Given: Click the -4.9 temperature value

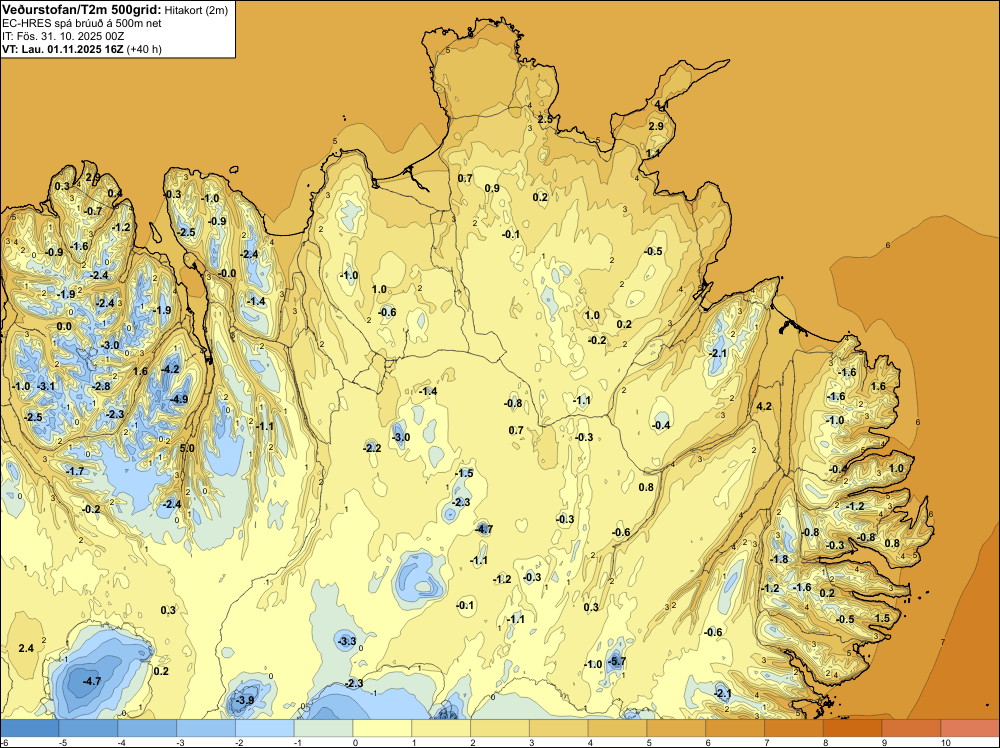Looking at the screenshot, I should (x=179, y=399).
